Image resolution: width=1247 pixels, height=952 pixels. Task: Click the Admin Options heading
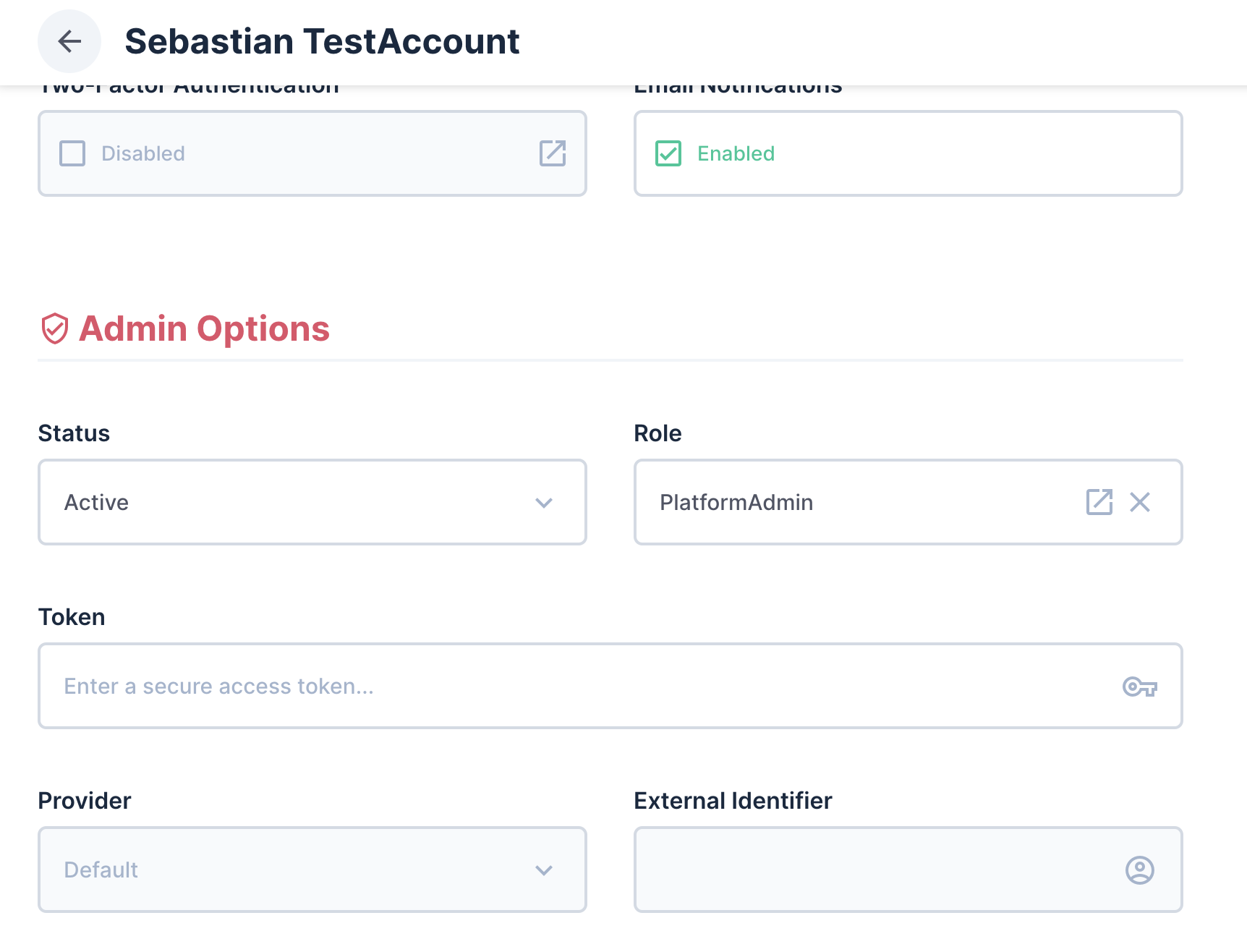pos(204,328)
